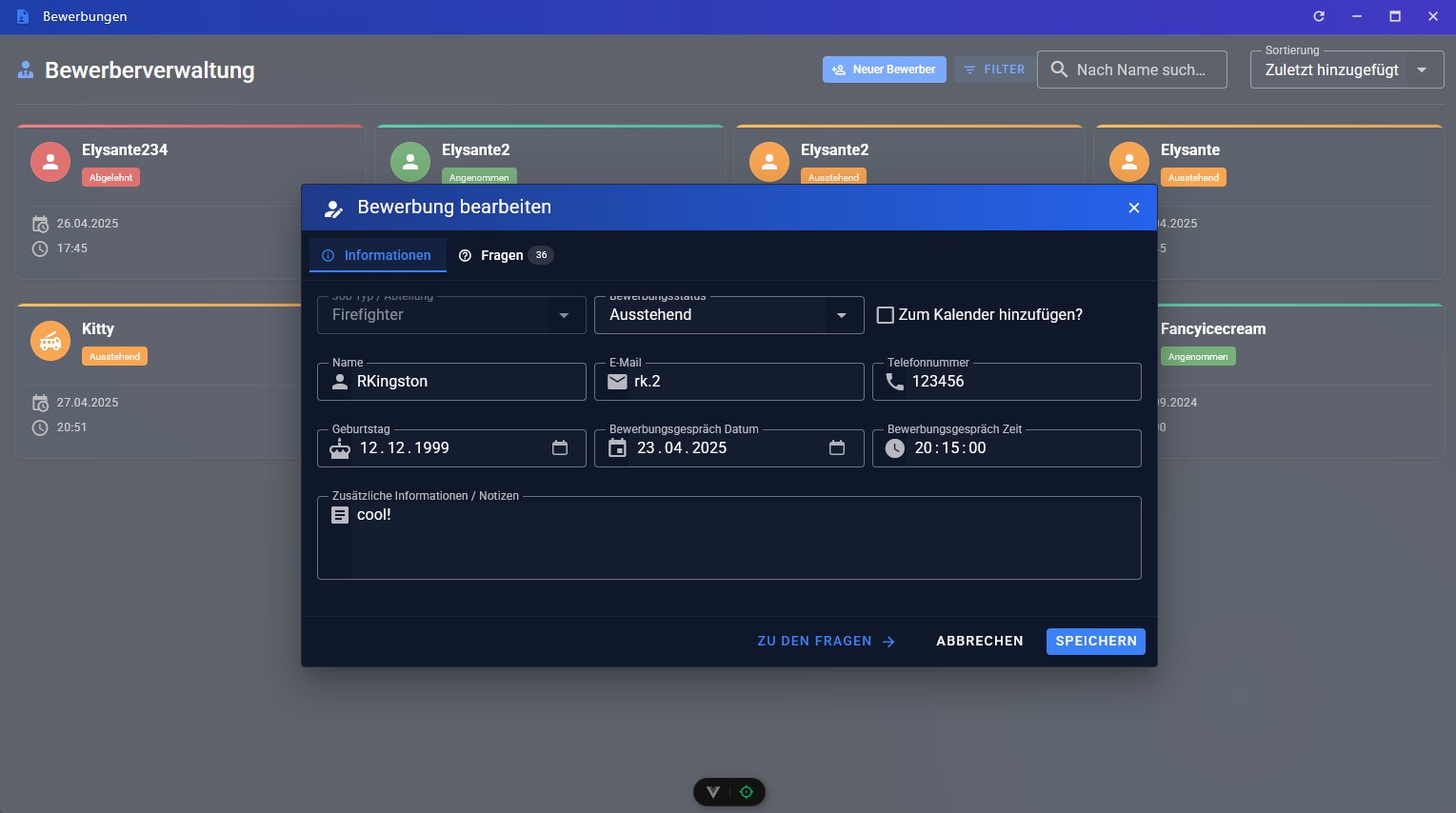
Task: Click the Speichern button
Action: click(1095, 642)
